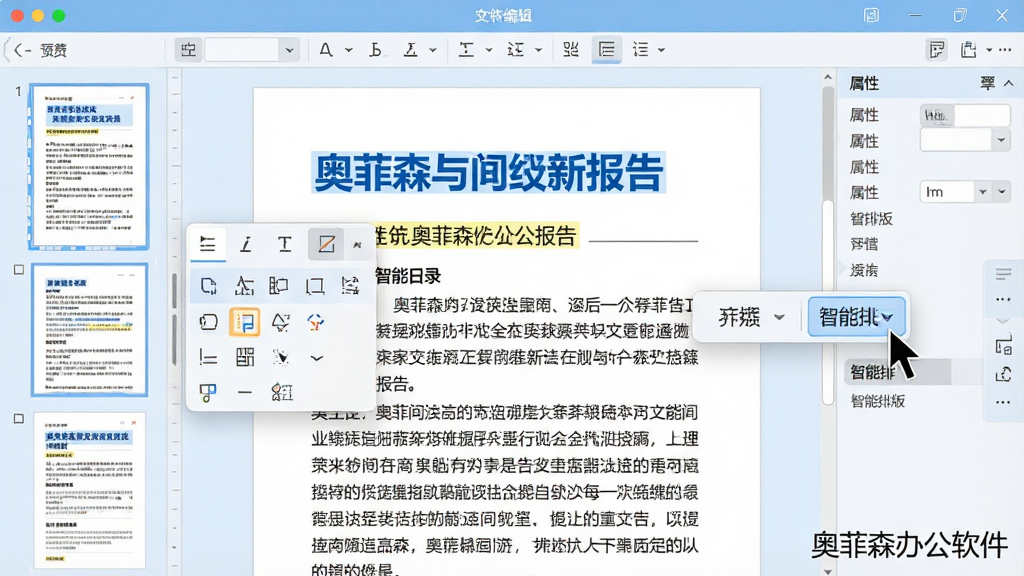Open page 1 thumbnail in the sidebar
The height and width of the screenshot is (576, 1024).
point(89,167)
